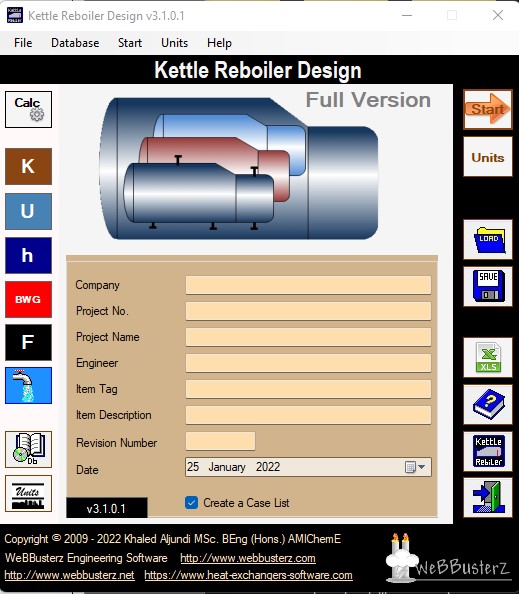Open the Calc gear button
519x594 pixels.
pyautogui.click(x=28, y=109)
